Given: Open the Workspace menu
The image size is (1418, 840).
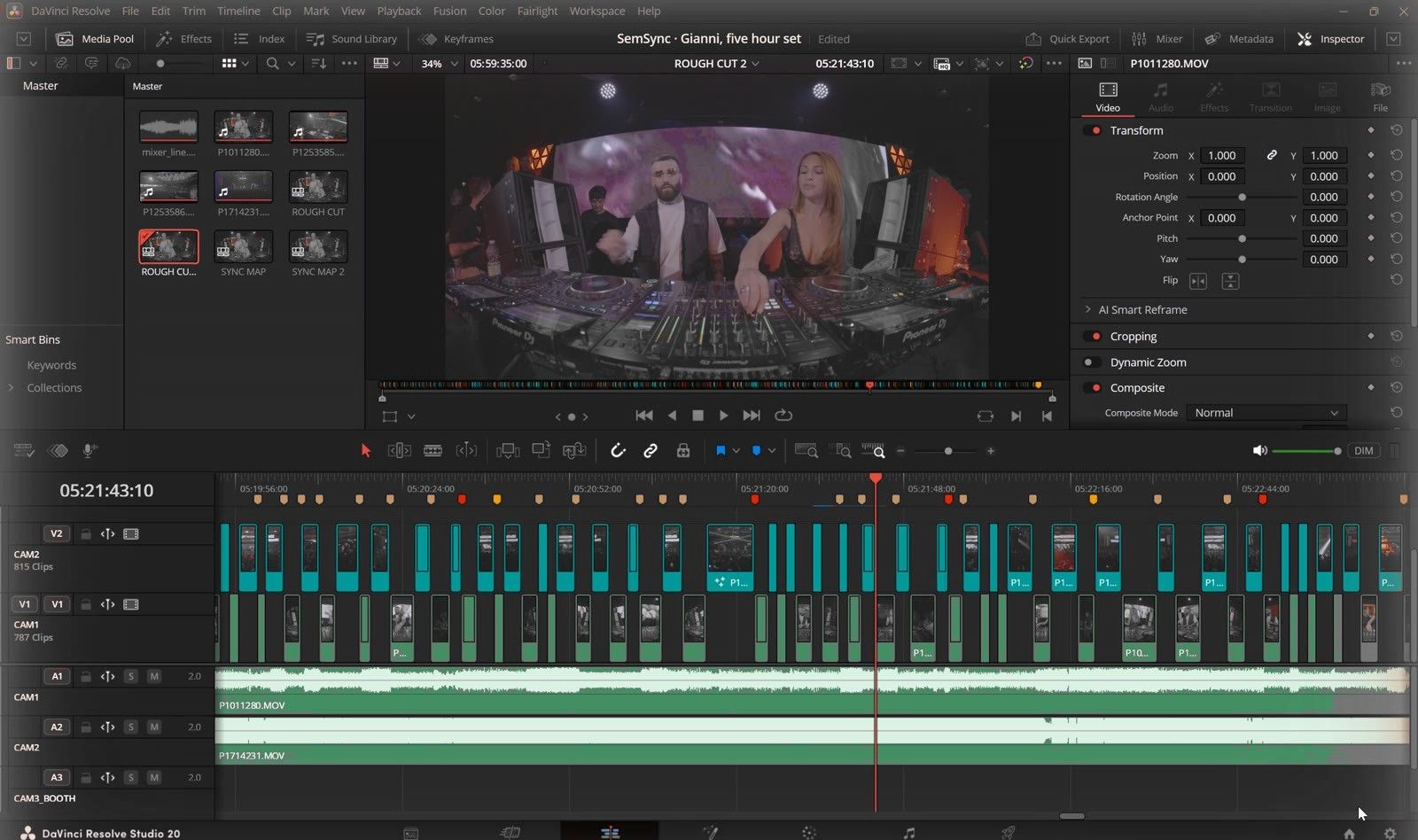Looking at the screenshot, I should click(596, 11).
